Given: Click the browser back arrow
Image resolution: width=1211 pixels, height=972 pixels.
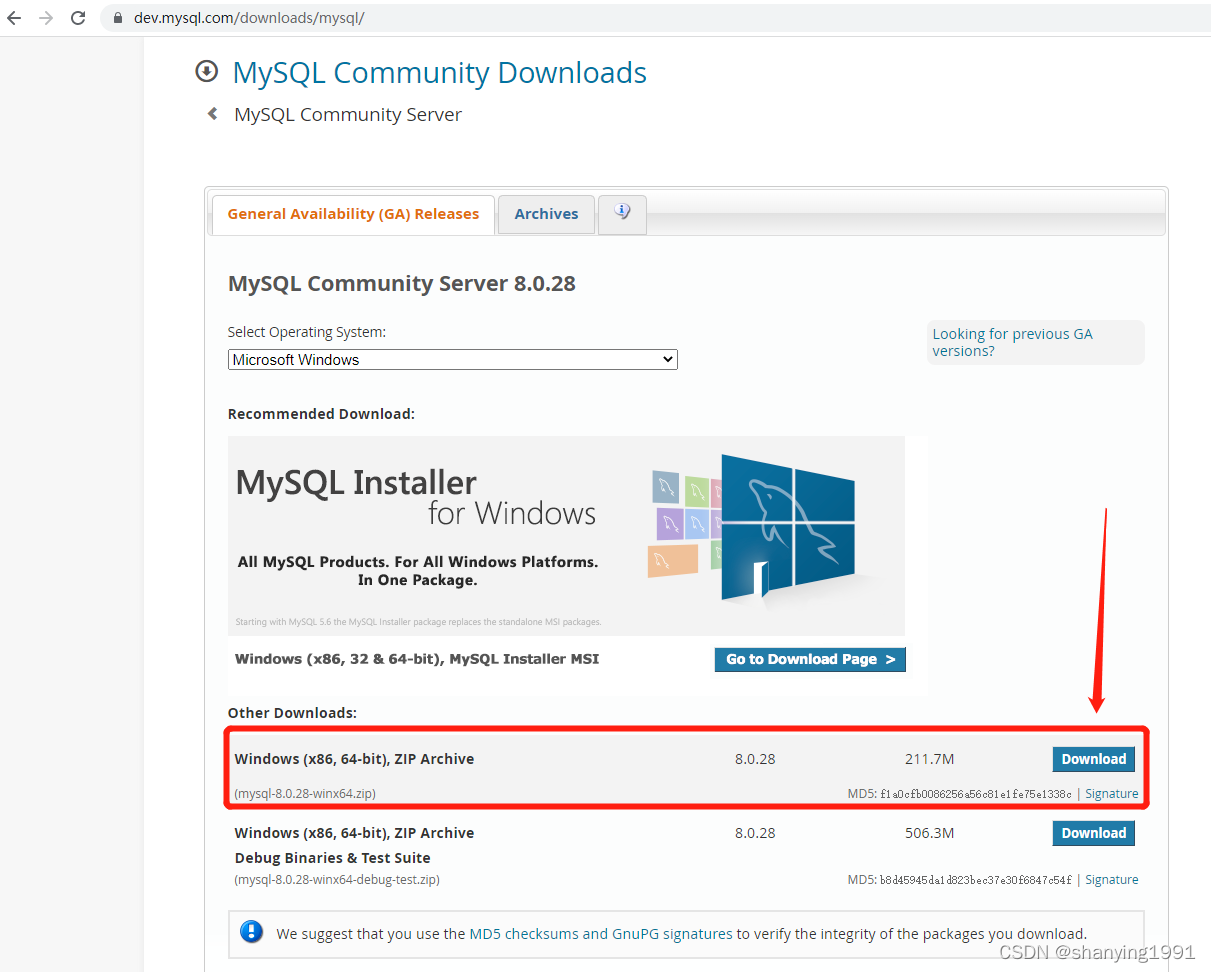Looking at the screenshot, I should pos(14,18).
